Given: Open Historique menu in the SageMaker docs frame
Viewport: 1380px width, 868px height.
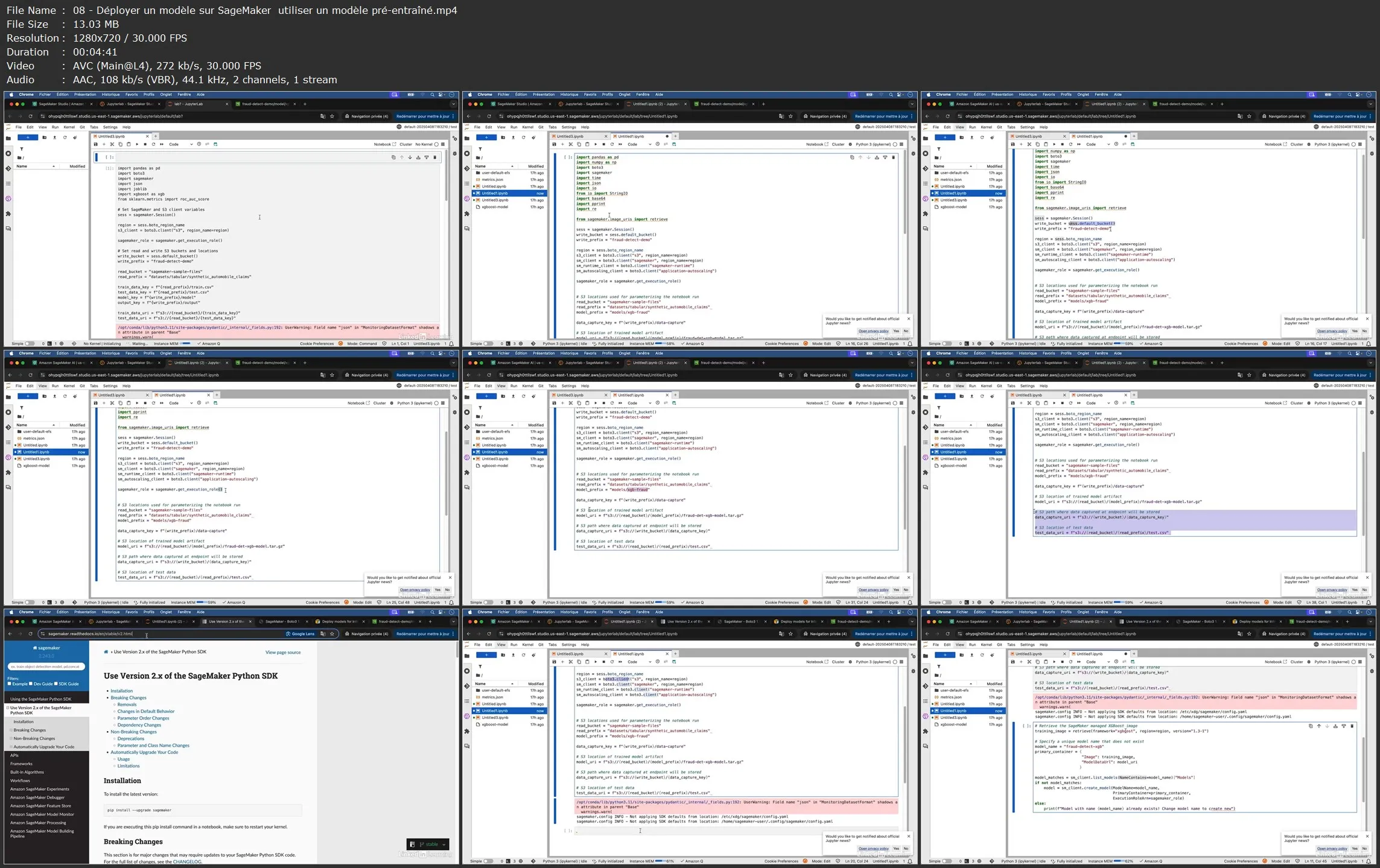Looking at the screenshot, I should 110,612.
